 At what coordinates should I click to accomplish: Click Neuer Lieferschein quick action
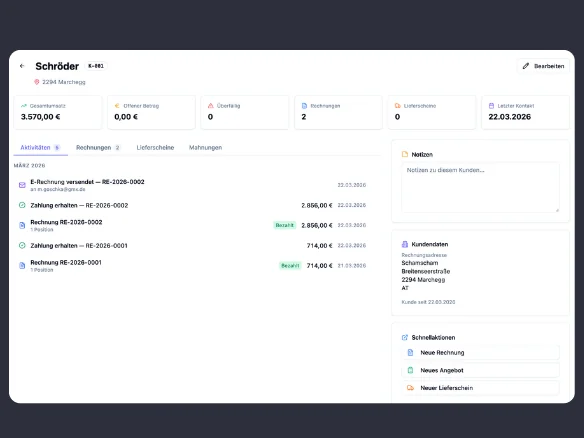pos(480,388)
